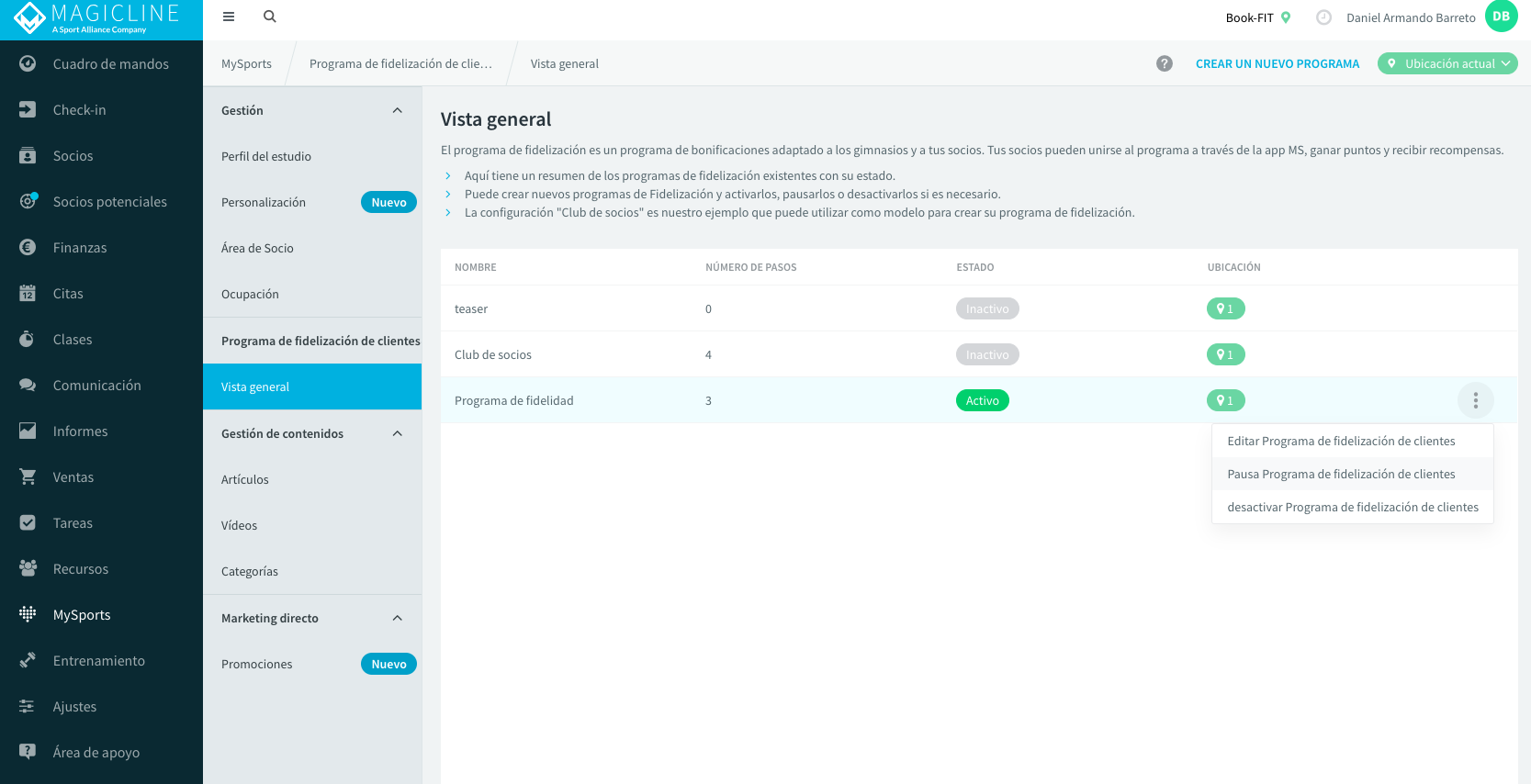Toggle the hamburger menu icon
The width and height of the screenshot is (1531, 784).
coord(229,17)
